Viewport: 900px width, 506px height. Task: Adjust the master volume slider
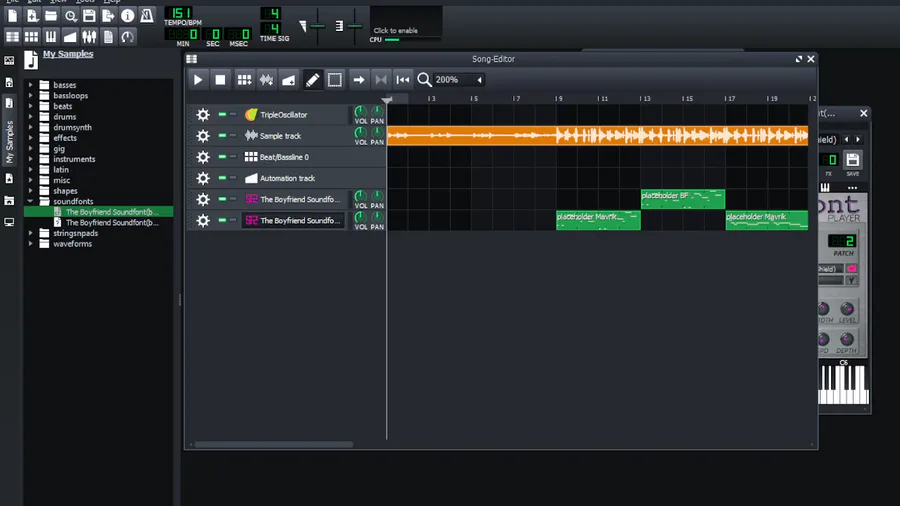coord(317,26)
